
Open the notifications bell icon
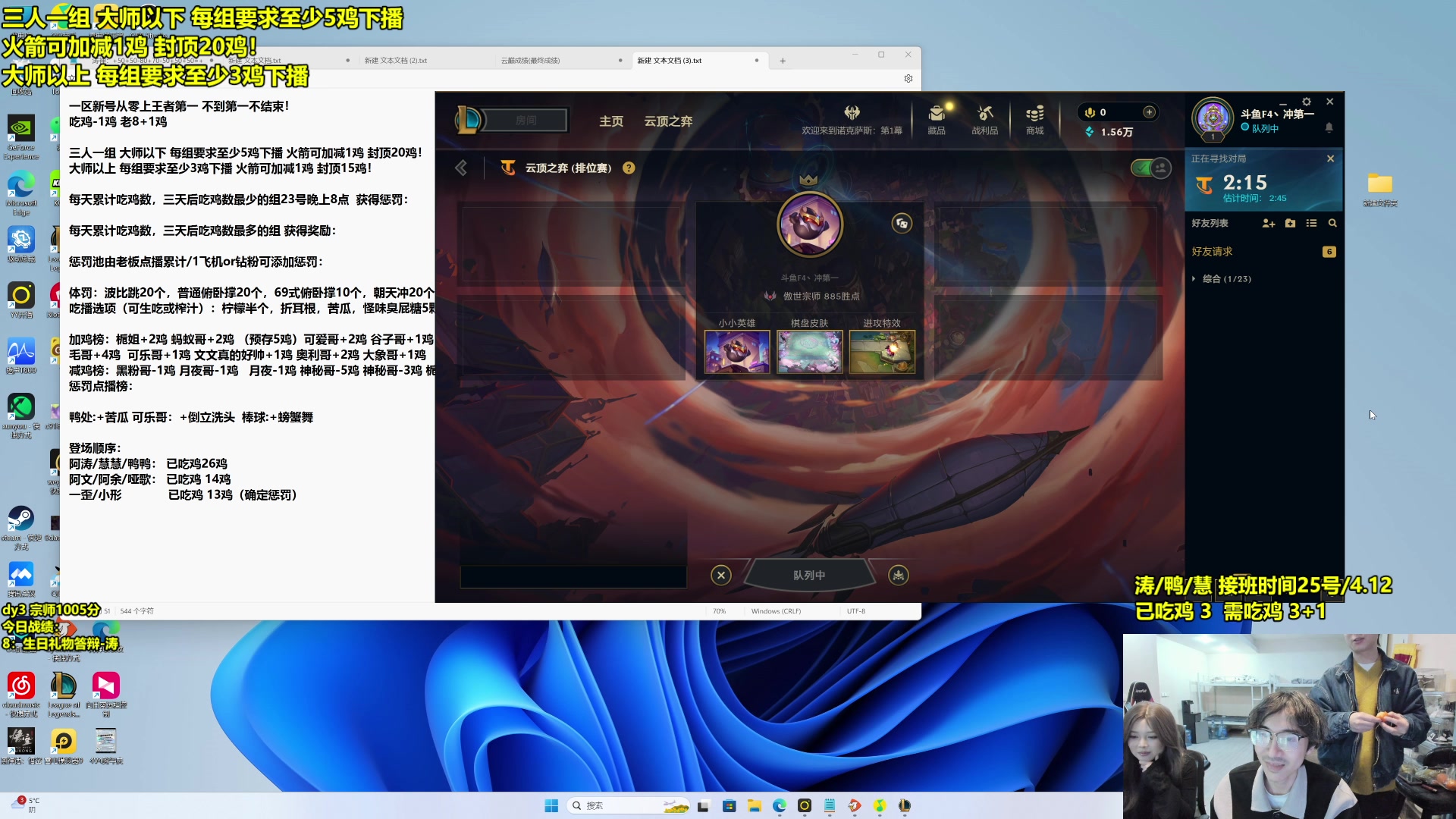pos(1329,127)
